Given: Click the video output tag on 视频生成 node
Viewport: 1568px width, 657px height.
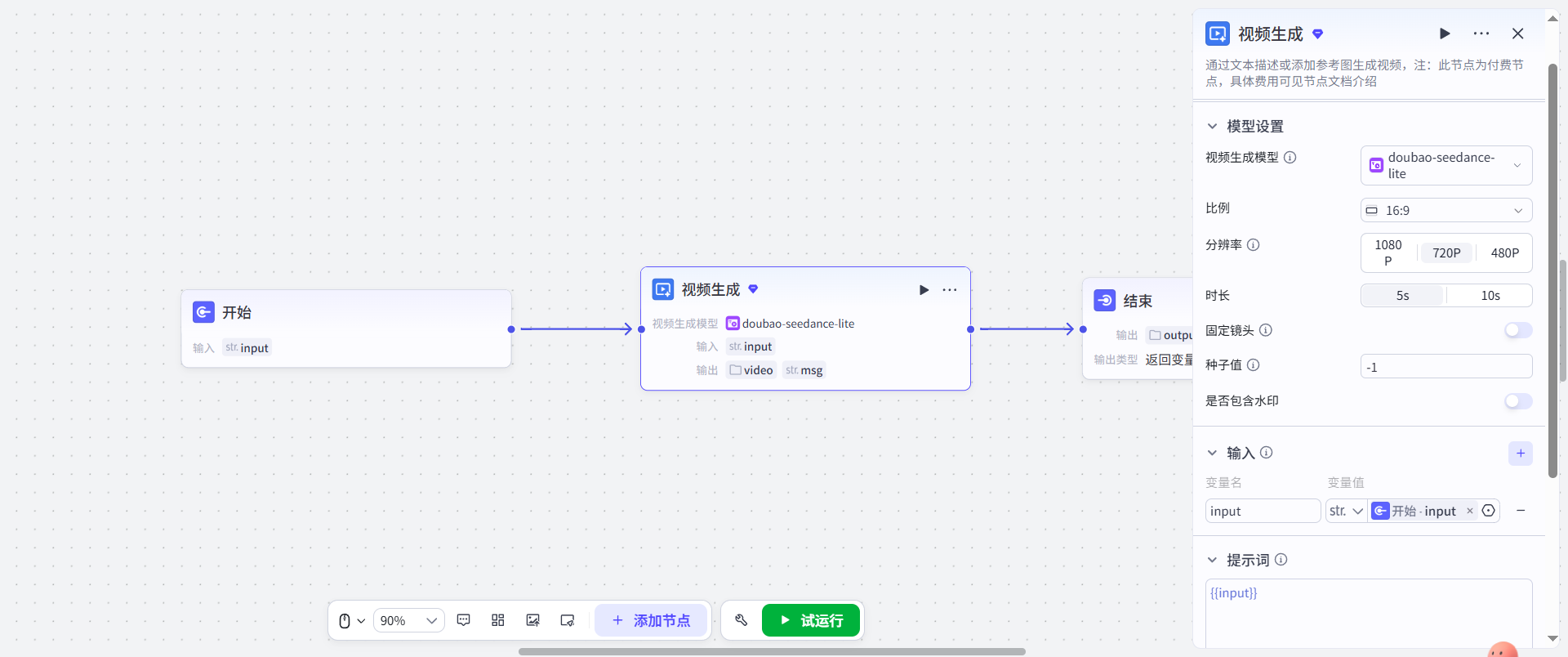Looking at the screenshot, I should pos(751,370).
